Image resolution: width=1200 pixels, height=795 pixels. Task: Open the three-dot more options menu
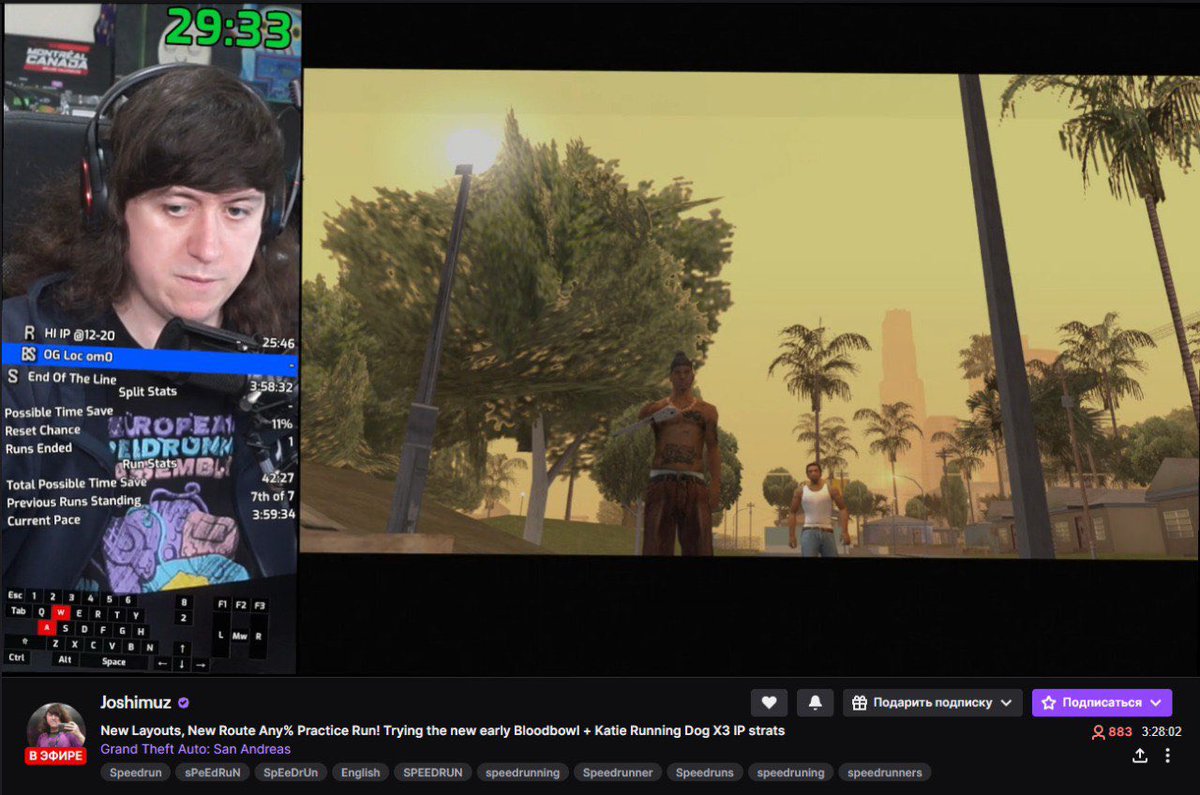tap(1167, 756)
